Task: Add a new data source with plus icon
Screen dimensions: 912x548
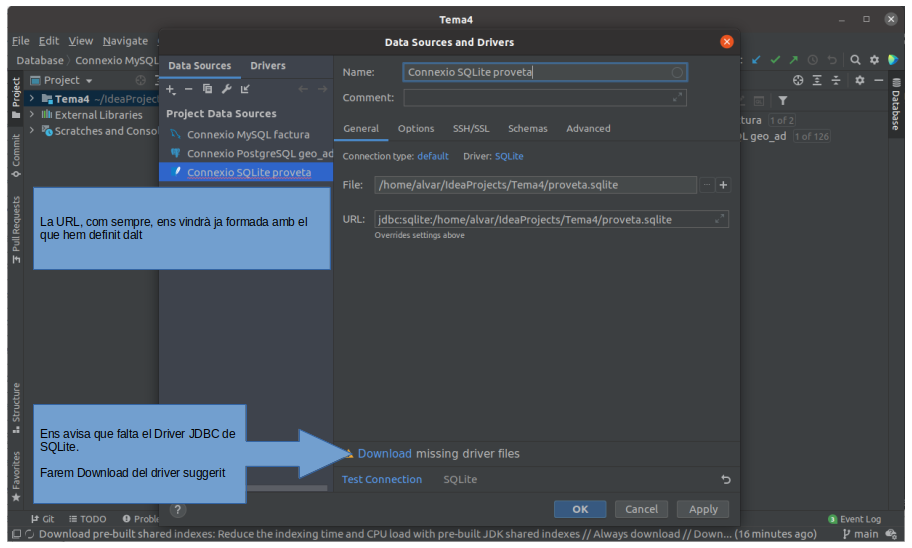Action: click(170, 89)
